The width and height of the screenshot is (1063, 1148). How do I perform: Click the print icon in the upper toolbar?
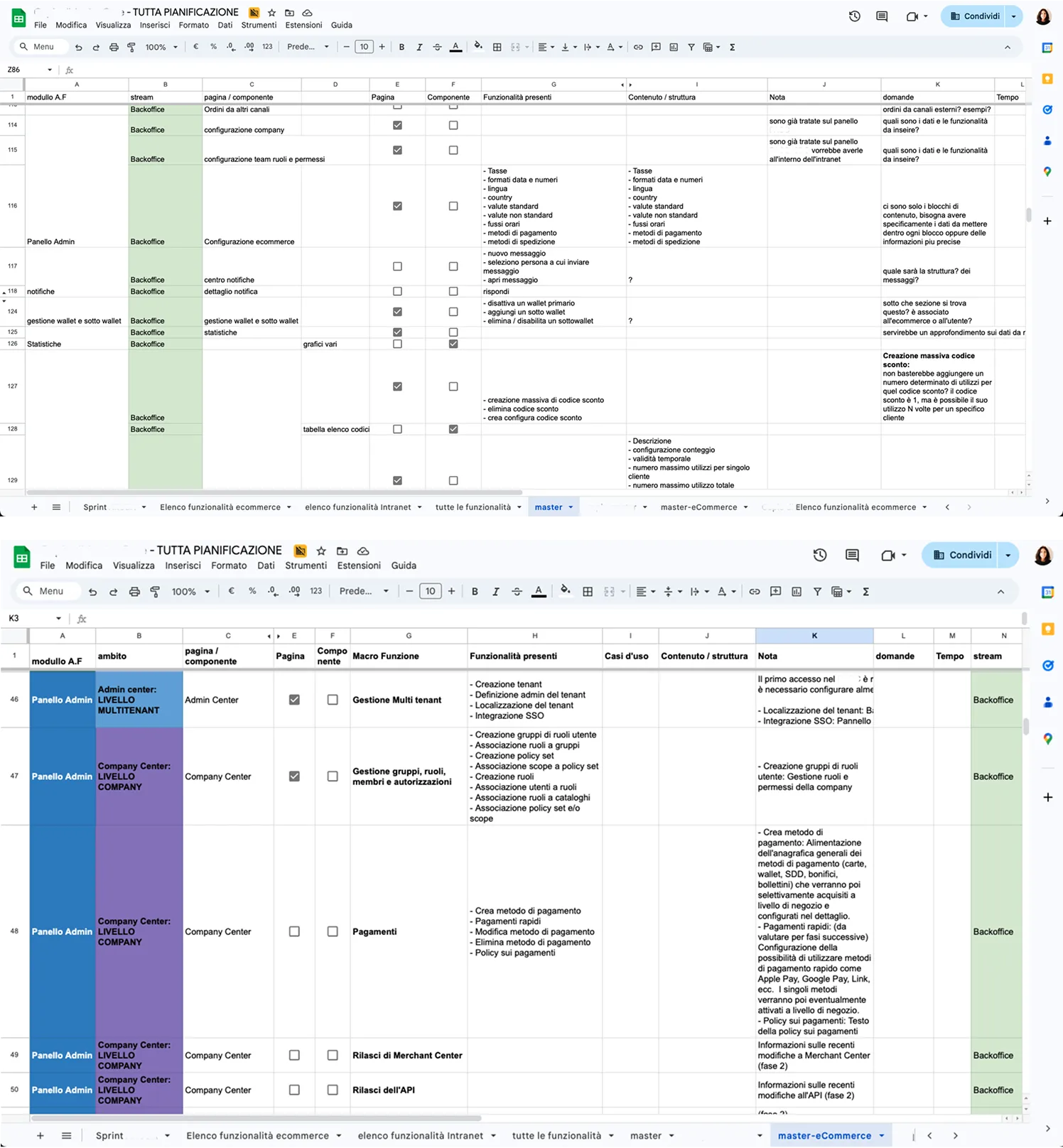click(x=114, y=48)
